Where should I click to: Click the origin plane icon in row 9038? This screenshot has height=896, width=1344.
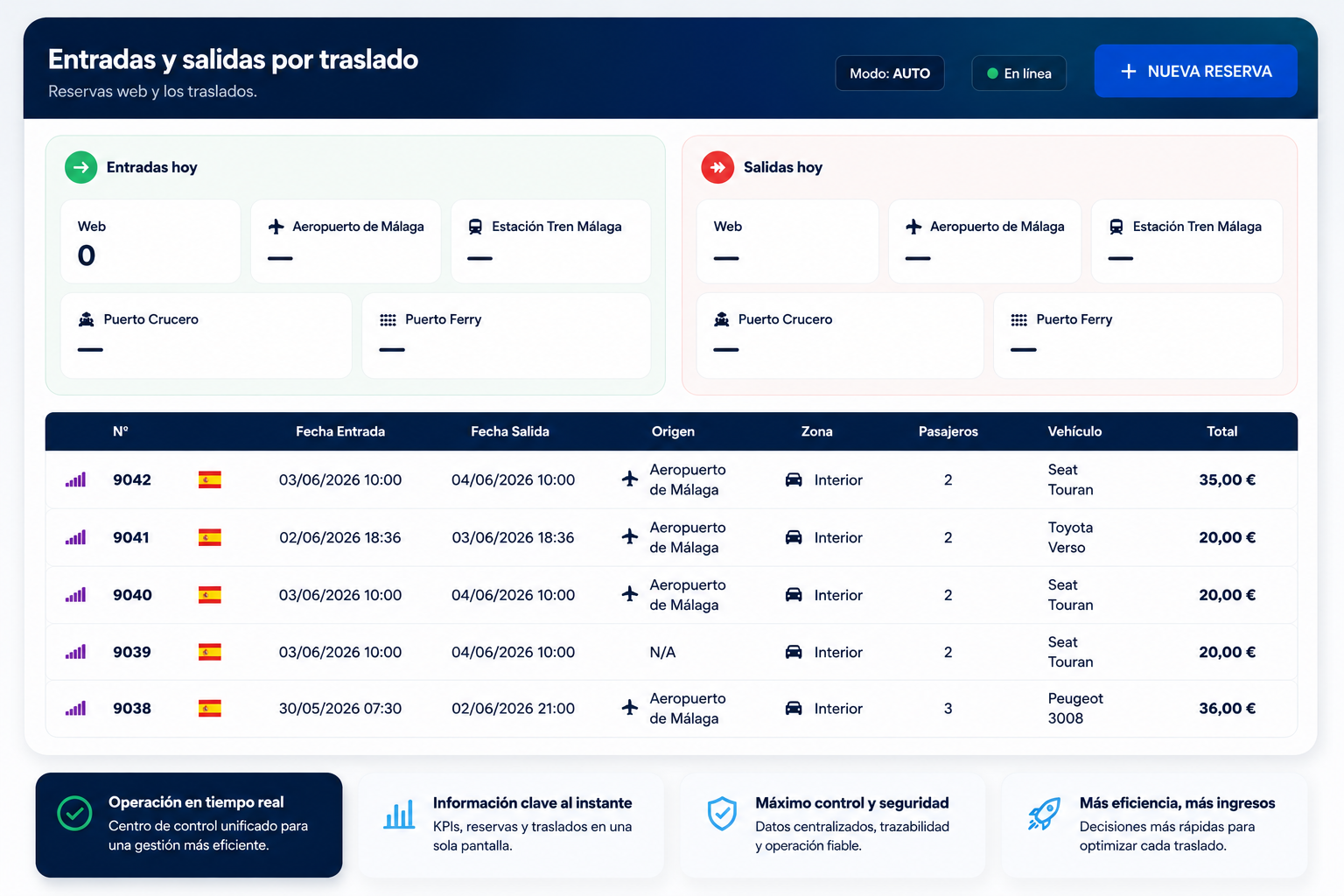tap(630, 707)
